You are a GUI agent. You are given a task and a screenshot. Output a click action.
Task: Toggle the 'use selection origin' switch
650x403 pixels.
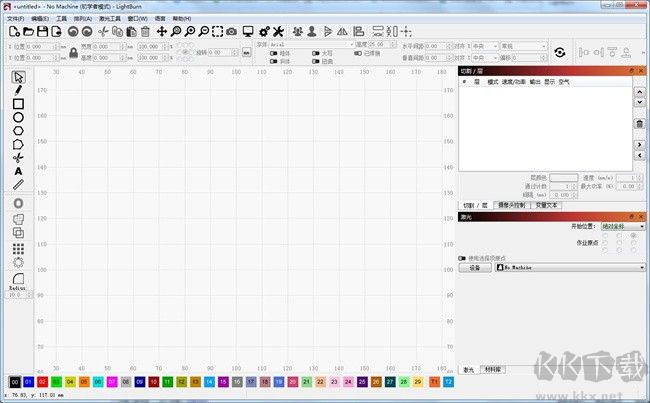[462, 258]
